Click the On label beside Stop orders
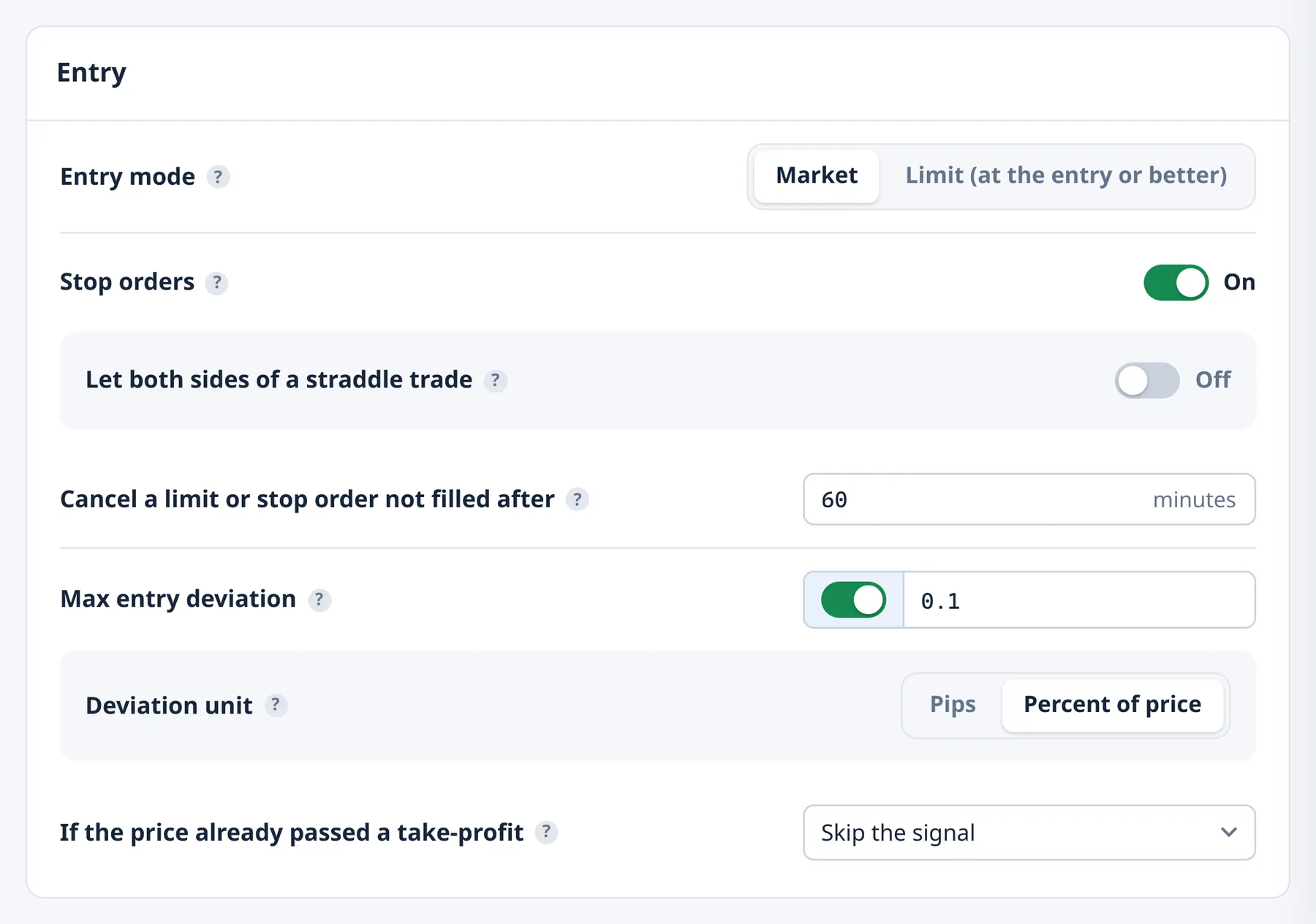Viewport: 1316px width, 924px height. coord(1239,282)
